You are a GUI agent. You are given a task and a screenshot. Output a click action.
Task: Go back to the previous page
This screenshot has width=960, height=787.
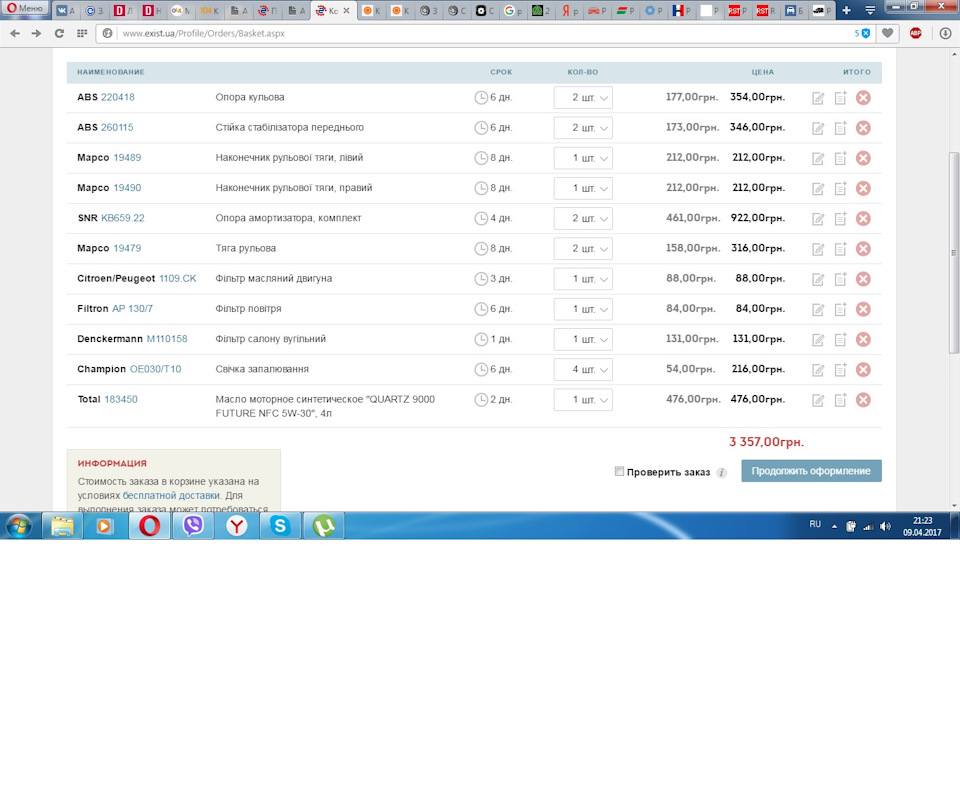(15, 33)
